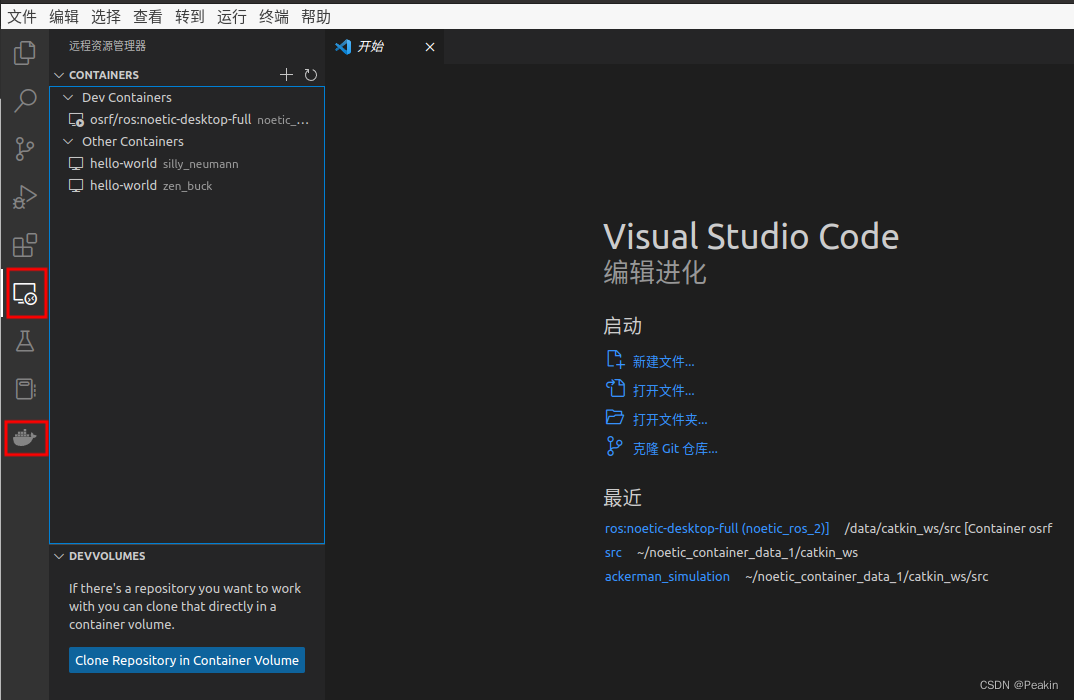Open the Source Control view
The height and width of the screenshot is (700, 1074).
(24, 149)
